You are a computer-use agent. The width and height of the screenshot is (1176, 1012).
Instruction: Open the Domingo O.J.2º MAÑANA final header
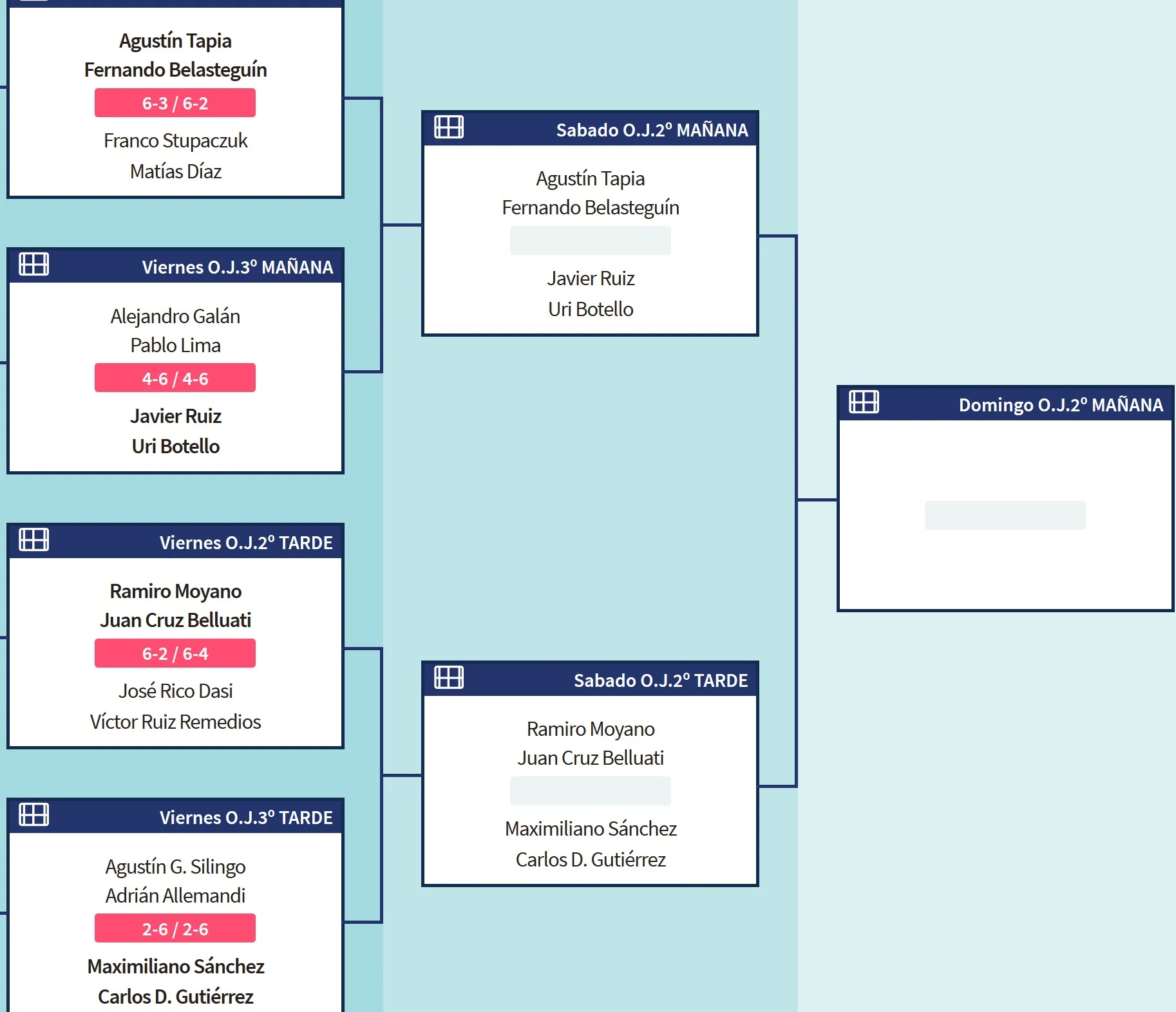pos(1060,404)
